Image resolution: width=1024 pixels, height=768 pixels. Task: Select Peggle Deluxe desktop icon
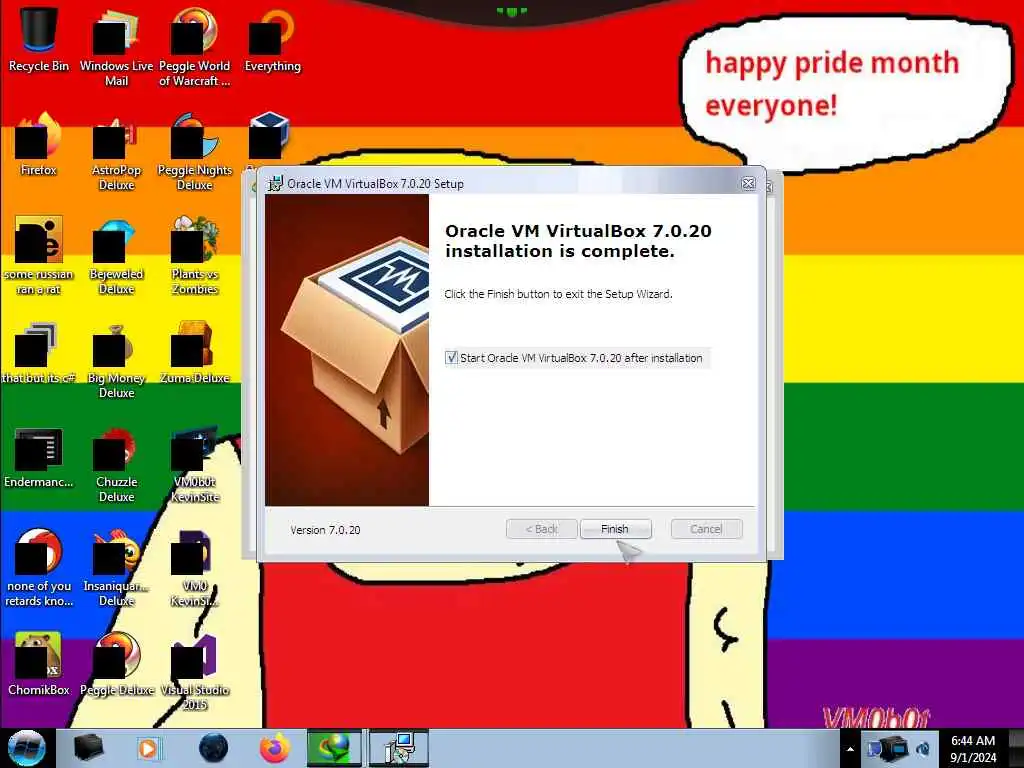pos(116,664)
